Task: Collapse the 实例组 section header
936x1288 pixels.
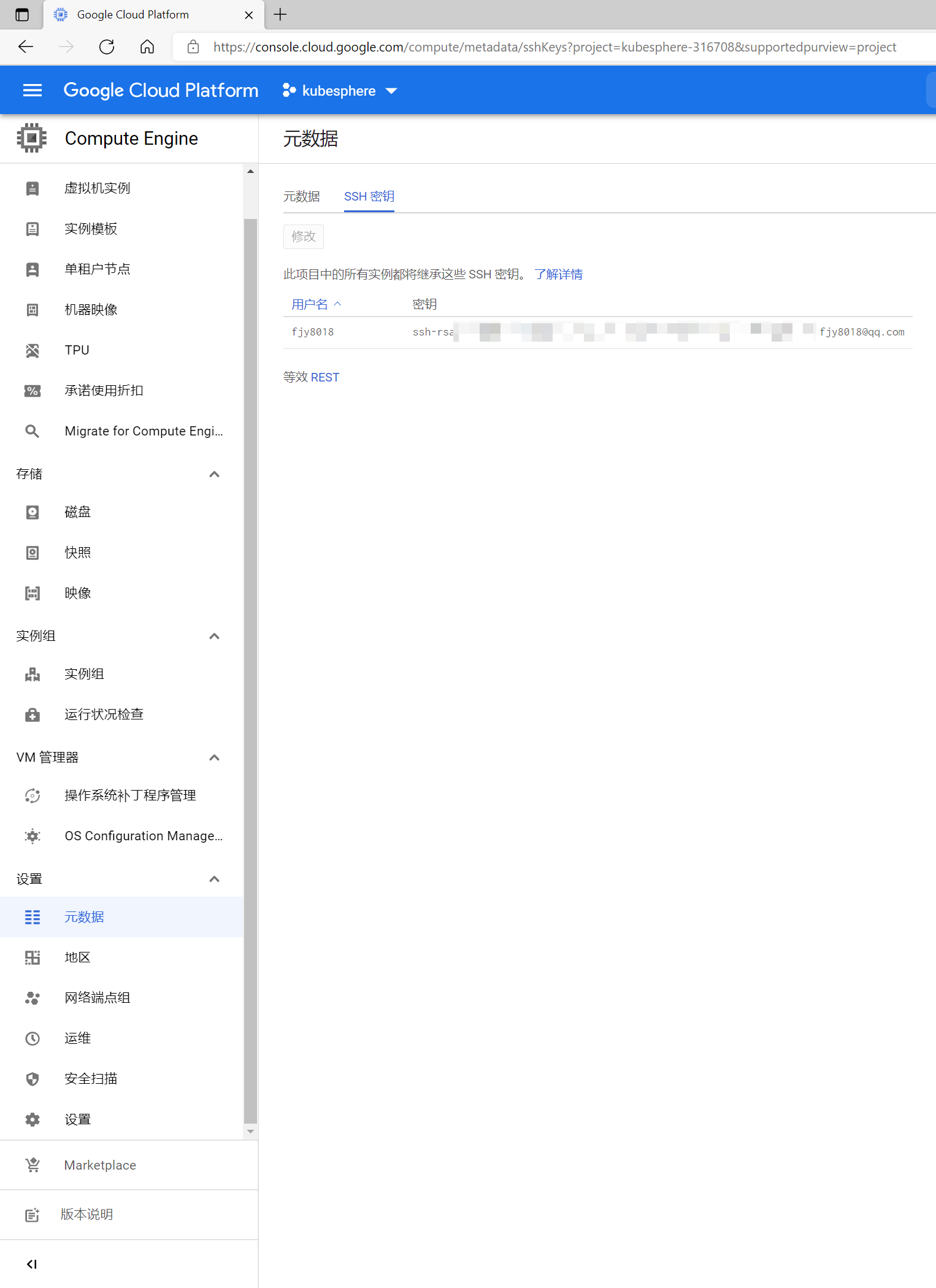Action: click(x=214, y=636)
